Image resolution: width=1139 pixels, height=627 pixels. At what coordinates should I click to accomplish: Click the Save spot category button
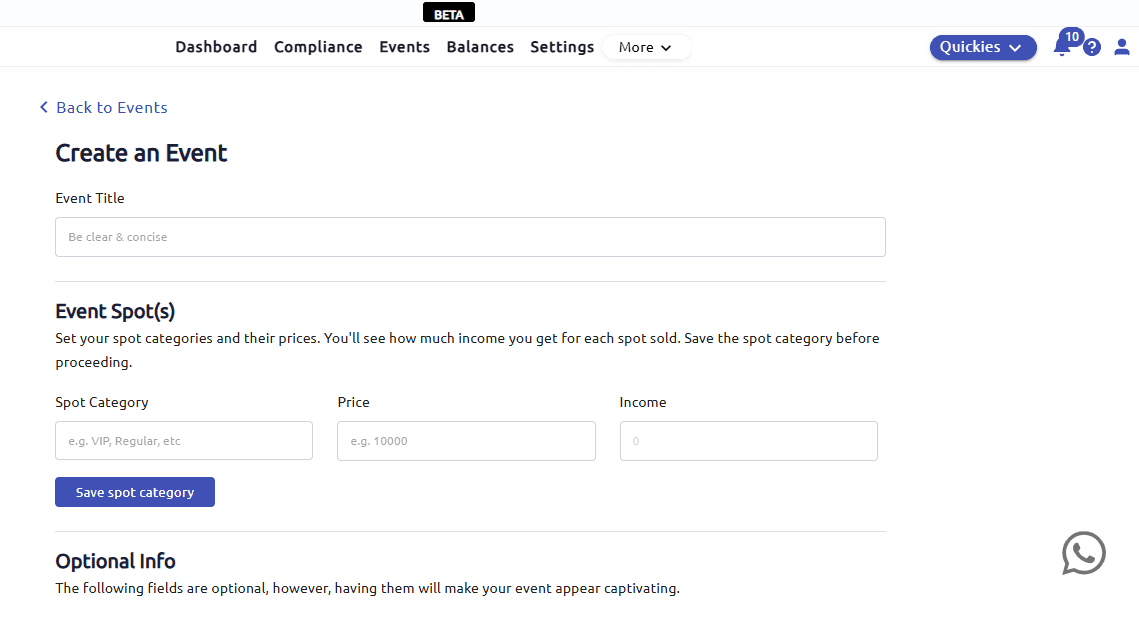click(135, 492)
